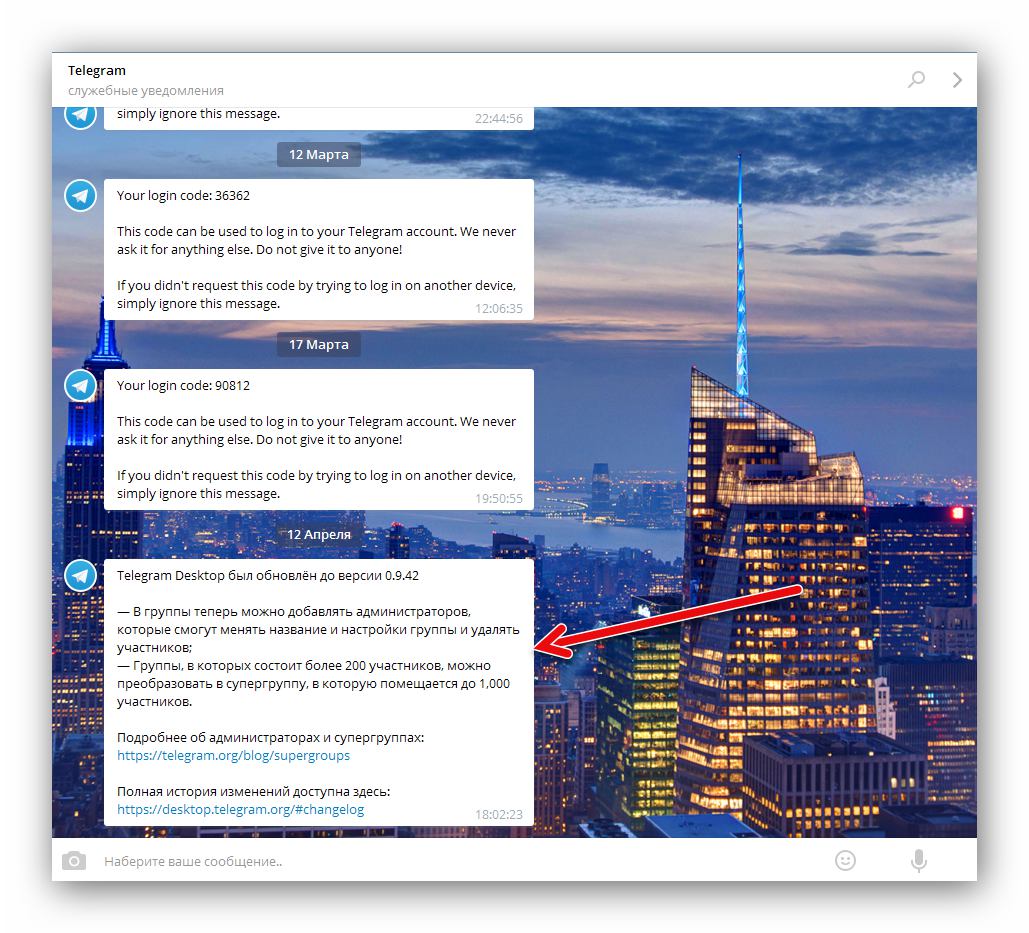Viewport: 1029px width, 933px height.
Task: Click Telegram avatar beside login code 90812
Action: [80, 385]
